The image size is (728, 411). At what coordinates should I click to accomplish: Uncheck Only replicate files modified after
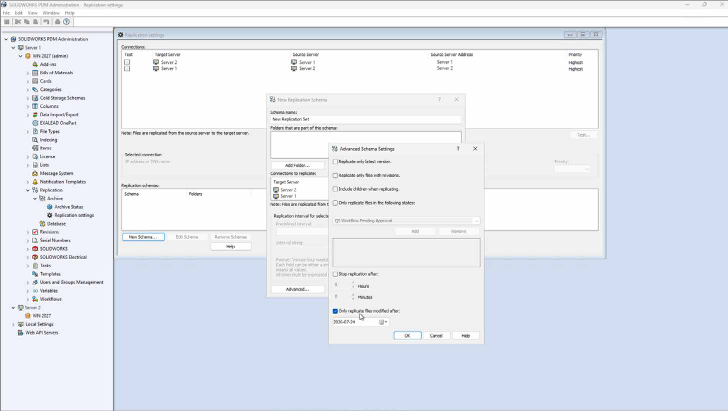(x=335, y=311)
